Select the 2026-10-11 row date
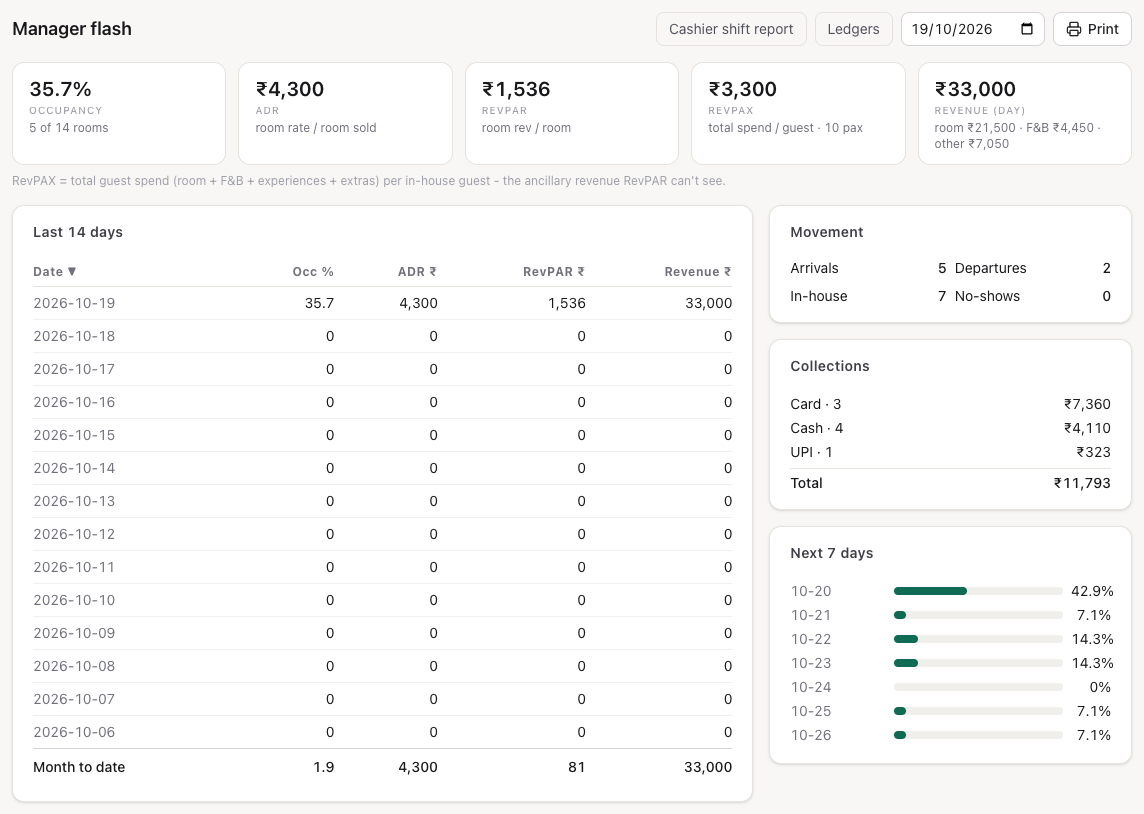This screenshot has width=1144, height=814. point(74,567)
